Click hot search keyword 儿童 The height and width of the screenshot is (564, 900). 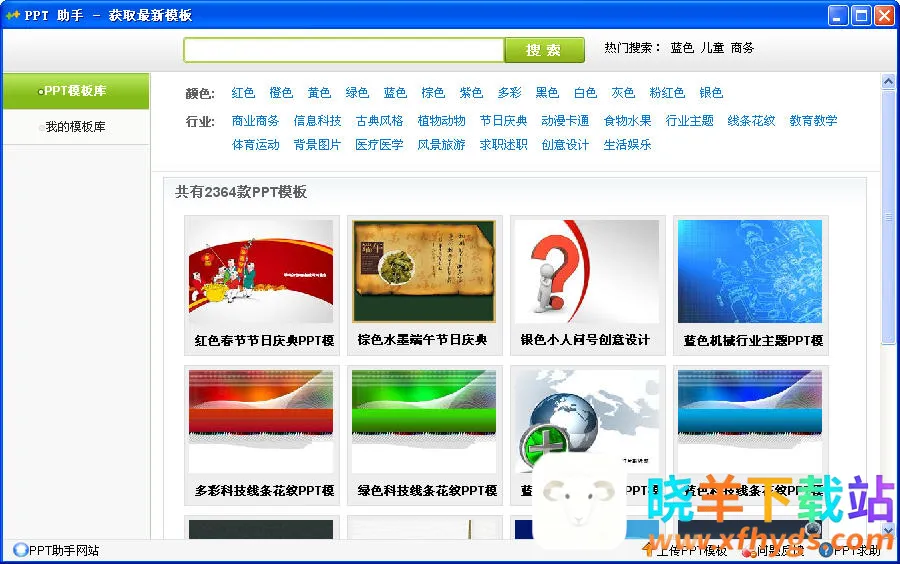coord(712,48)
